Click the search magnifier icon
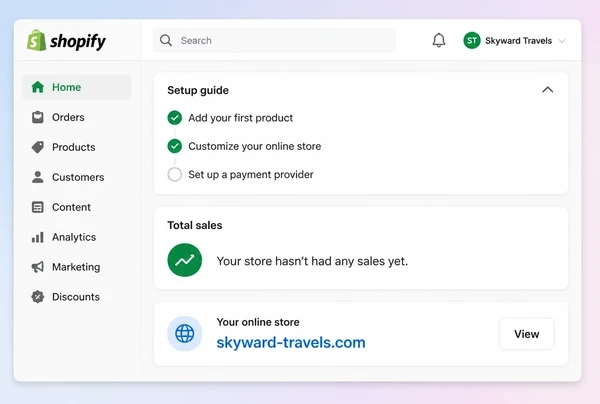The width and height of the screenshot is (600, 404). [x=166, y=40]
